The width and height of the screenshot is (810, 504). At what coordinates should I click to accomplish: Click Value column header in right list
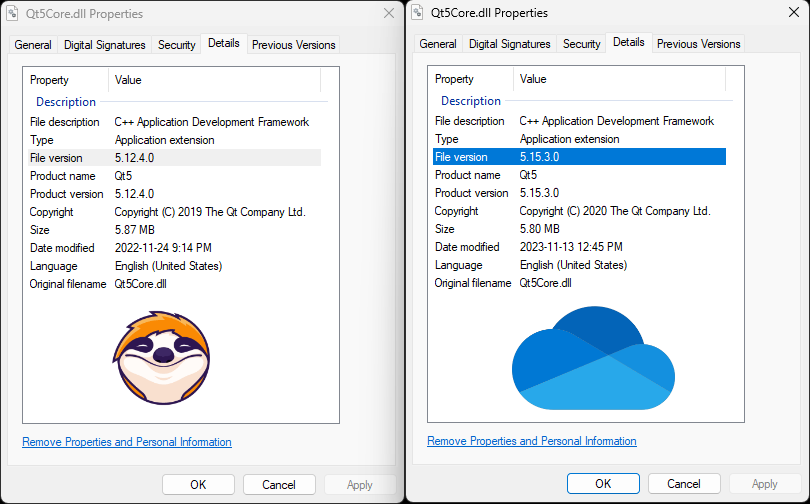534,78
